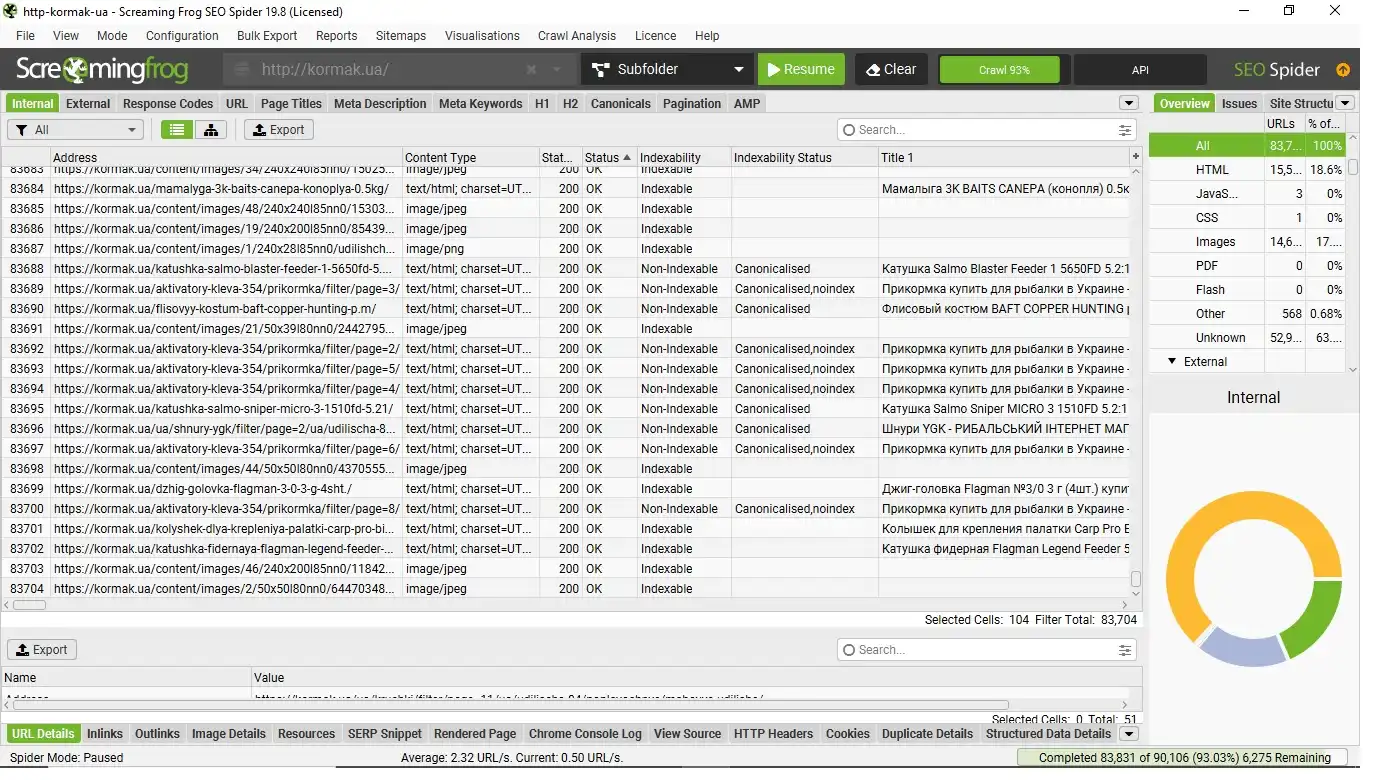Switch to the Response Codes tab
Screen dimensions: 1381x780
(168, 103)
